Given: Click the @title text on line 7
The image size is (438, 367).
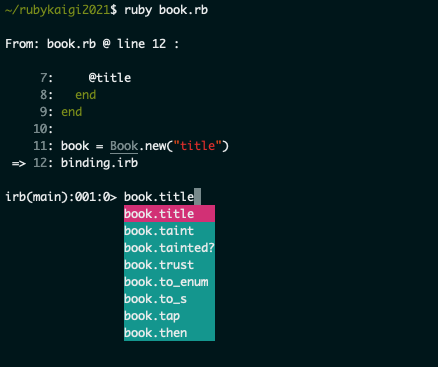Looking at the screenshot, I should click(110, 78).
